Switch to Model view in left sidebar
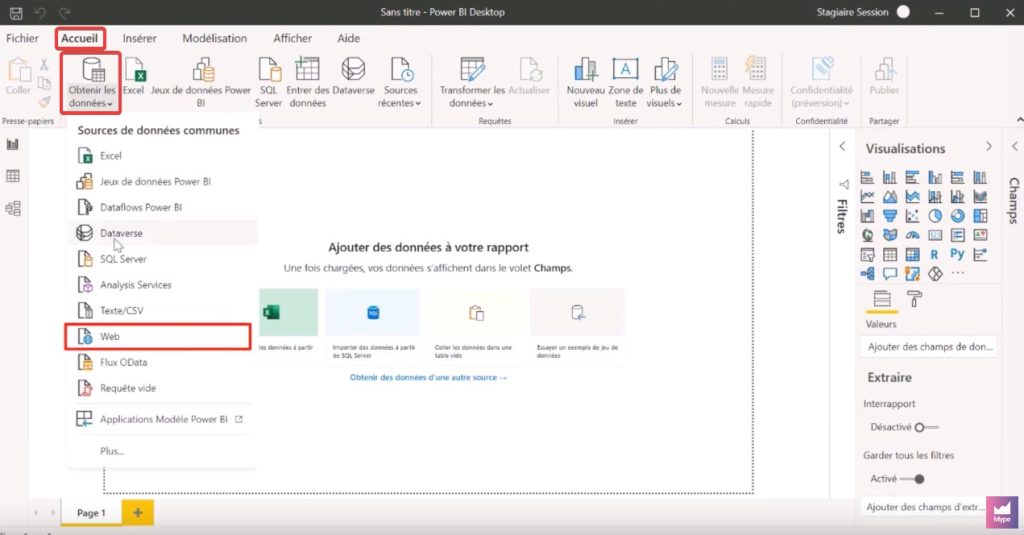 pyautogui.click(x=13, y=208)
